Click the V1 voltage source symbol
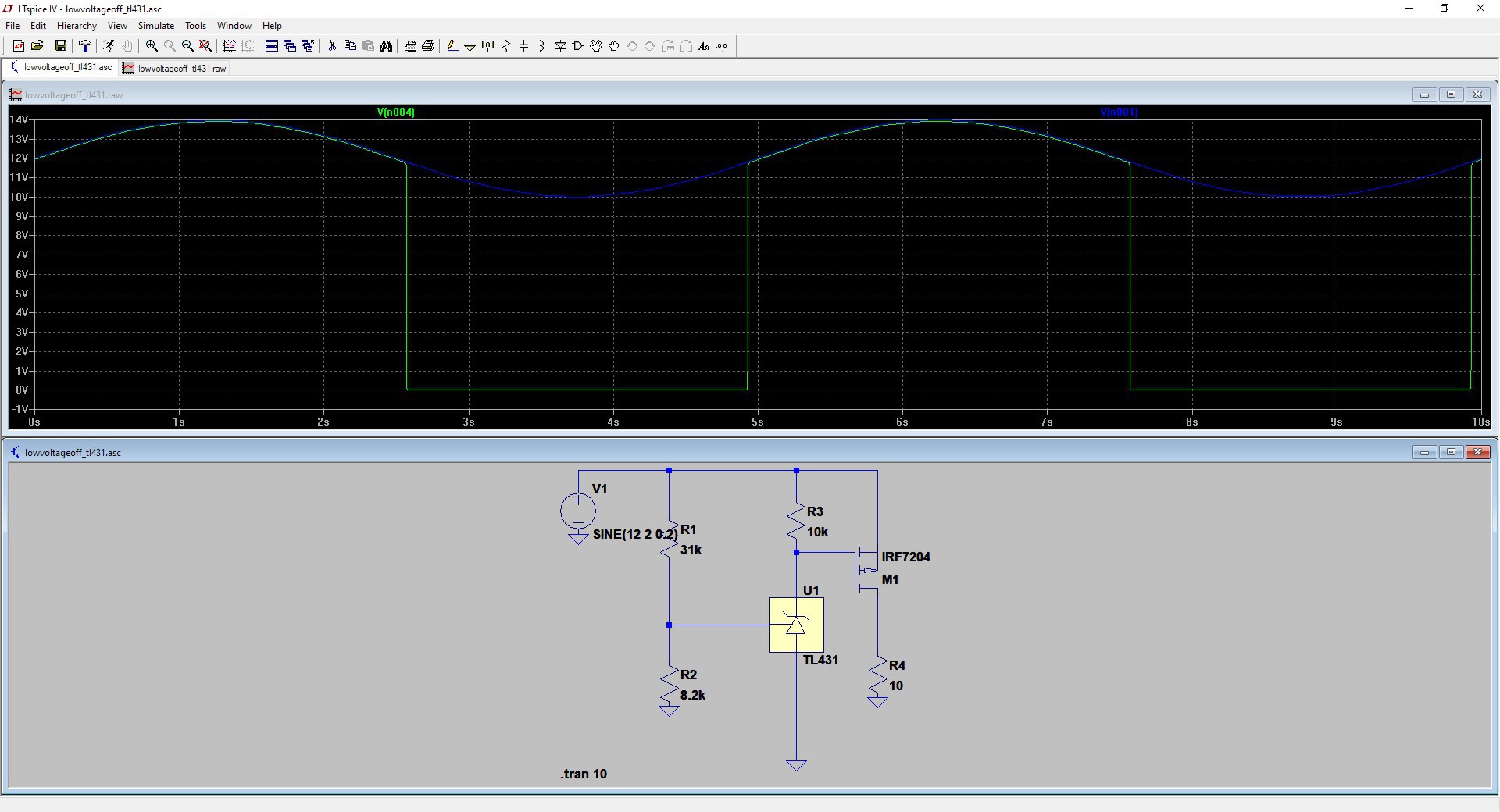Image resolution: width=1500 pixels, height=812 pixels. [x=578, y=511]
